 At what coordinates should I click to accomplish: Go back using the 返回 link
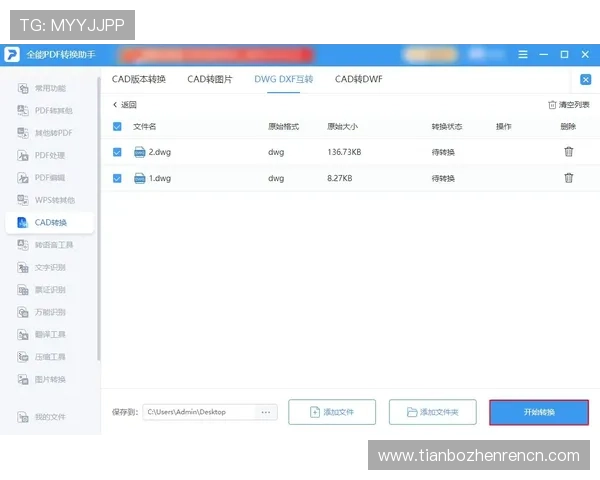(125, 104)
